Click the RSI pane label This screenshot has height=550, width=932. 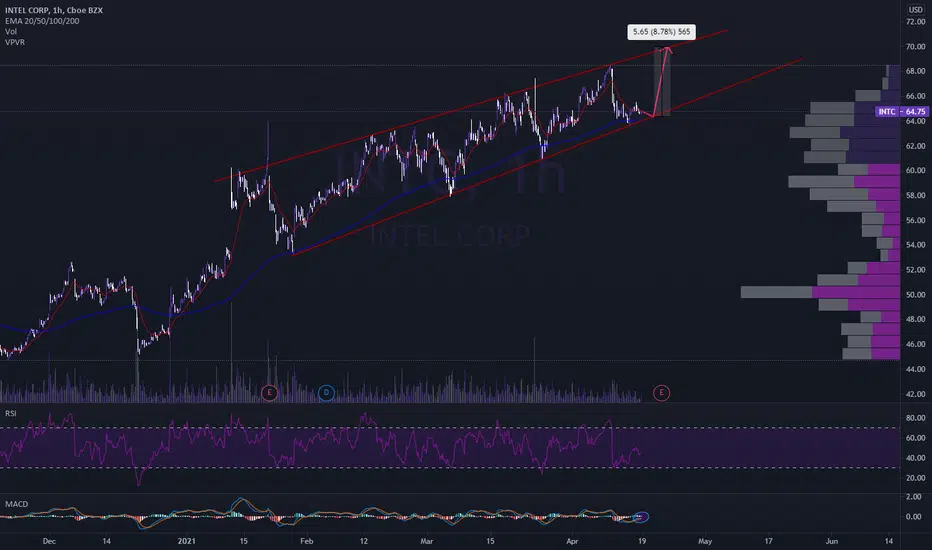(x=11, y=413)
